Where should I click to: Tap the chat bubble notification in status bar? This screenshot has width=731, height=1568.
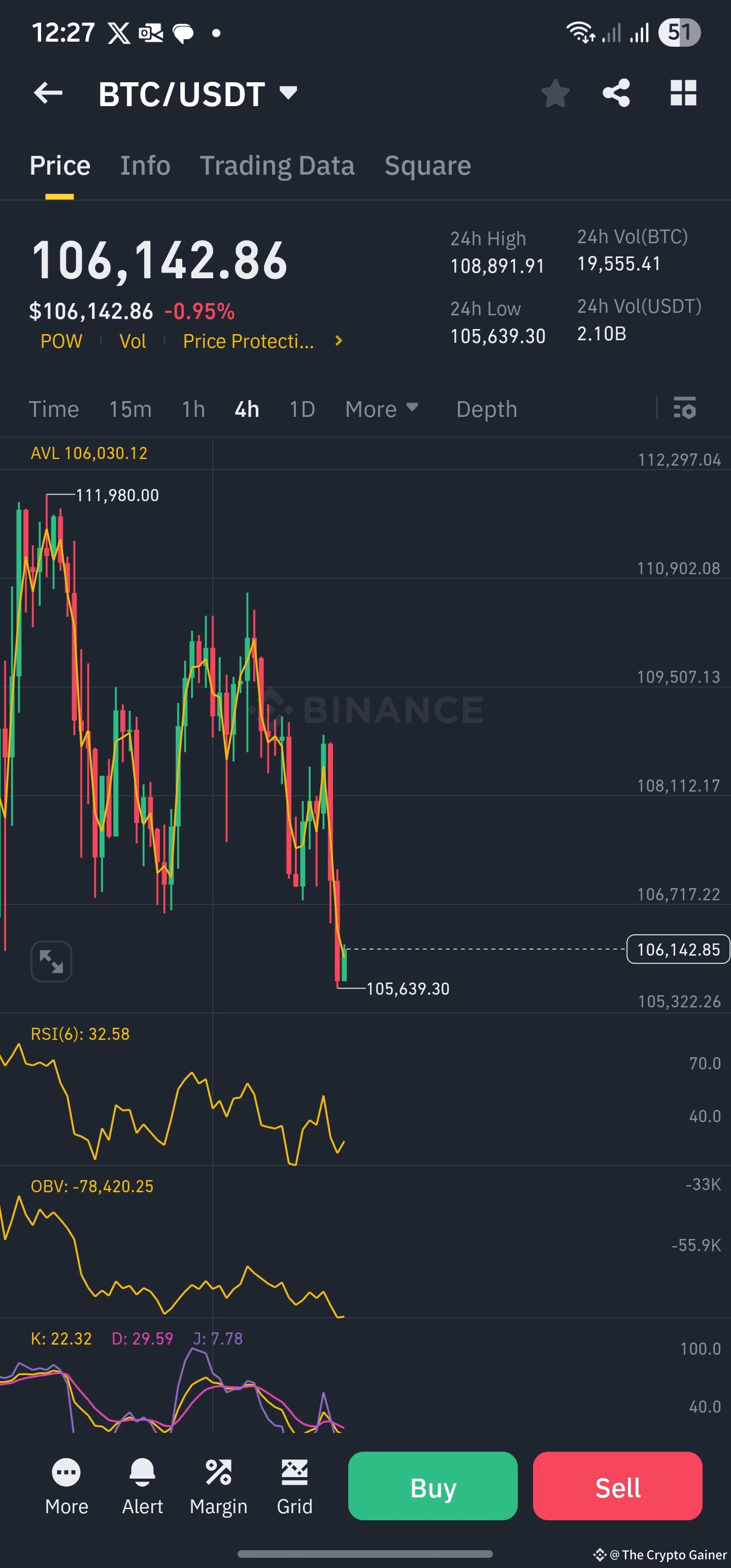(183, 33)
